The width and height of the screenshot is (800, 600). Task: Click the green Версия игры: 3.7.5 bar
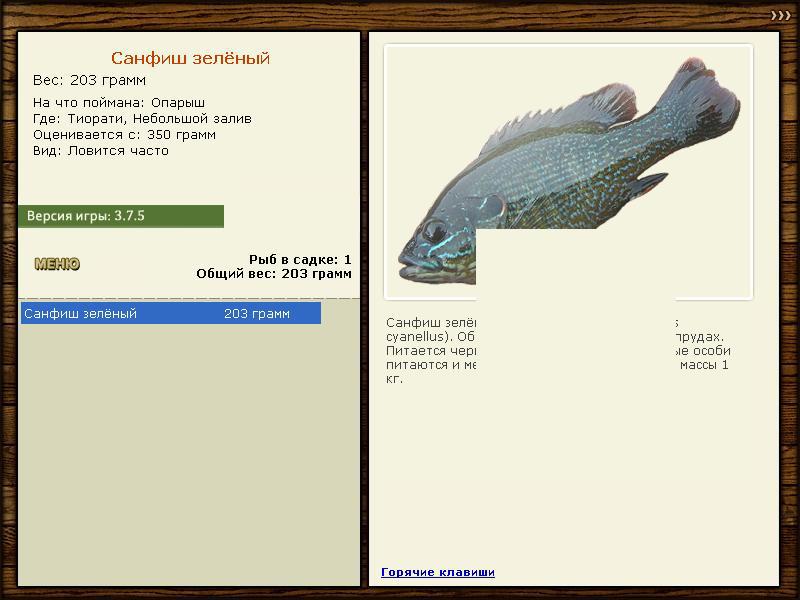(x=121, y=216)
